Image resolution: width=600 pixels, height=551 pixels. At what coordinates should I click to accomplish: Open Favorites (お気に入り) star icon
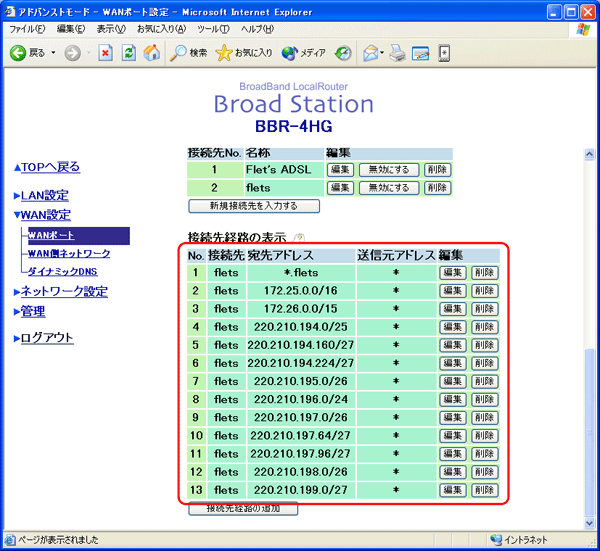pos(224,53)
